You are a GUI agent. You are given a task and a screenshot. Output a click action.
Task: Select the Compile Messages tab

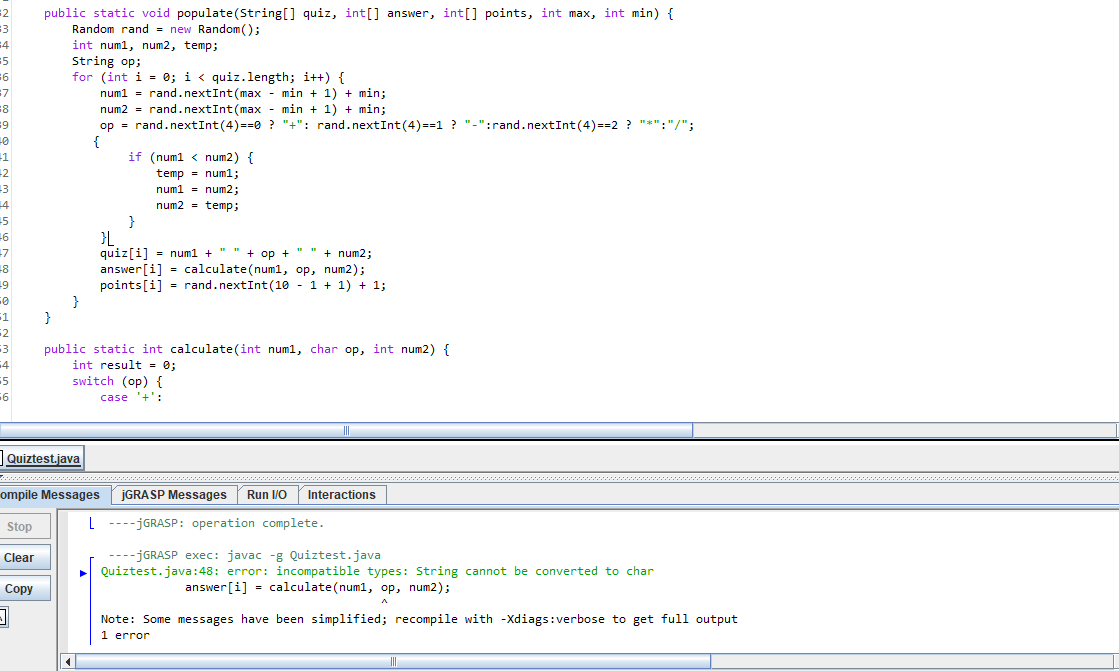(50, 494)
